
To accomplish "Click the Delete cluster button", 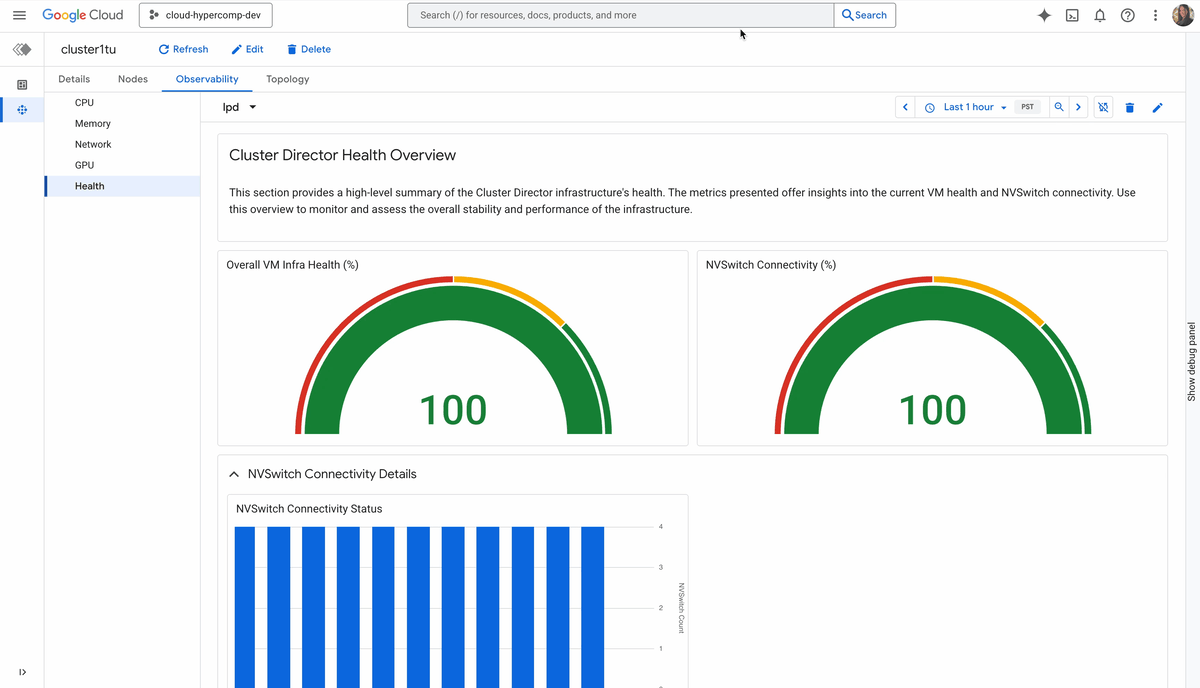I will [x=308, y=49].
